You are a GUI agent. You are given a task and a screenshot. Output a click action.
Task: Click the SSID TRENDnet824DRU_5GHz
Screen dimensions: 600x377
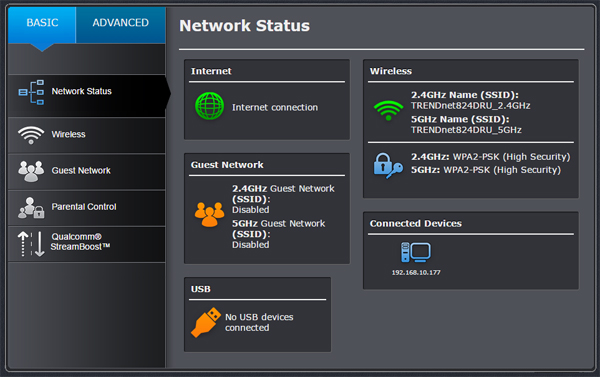(466, 130)
